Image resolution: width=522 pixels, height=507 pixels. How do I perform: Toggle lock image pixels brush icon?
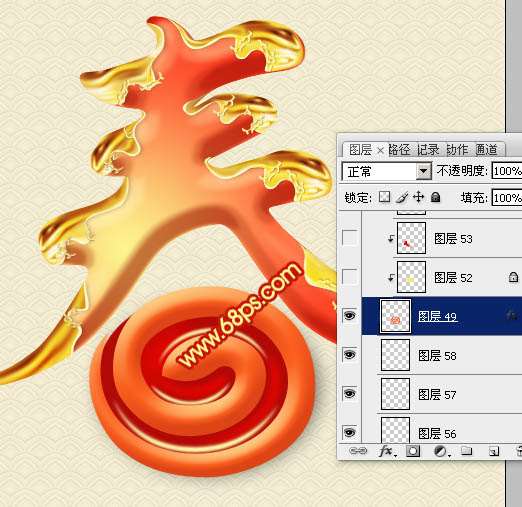[402, 197]
